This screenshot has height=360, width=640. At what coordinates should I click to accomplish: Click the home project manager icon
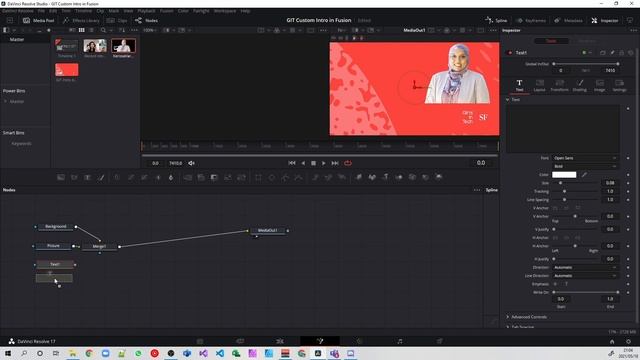tap(612, 342)
